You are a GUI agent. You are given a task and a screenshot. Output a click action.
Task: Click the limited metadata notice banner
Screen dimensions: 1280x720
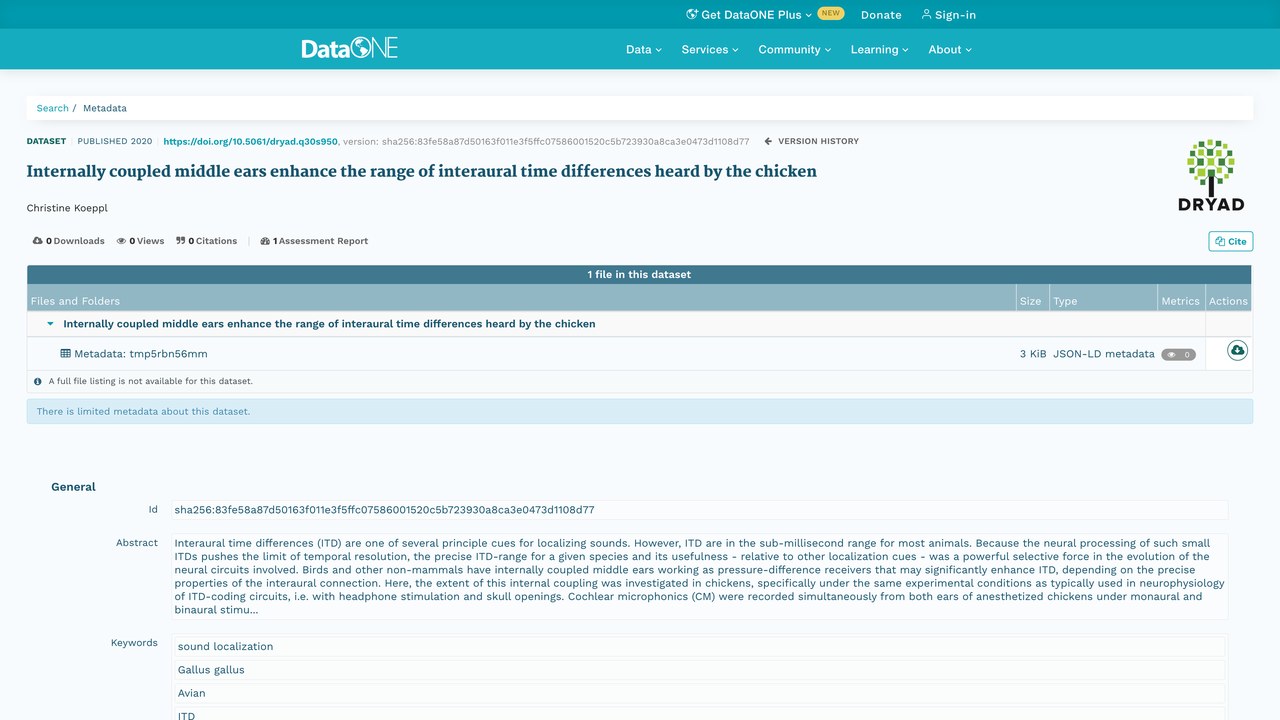click(x=639, y=411)
